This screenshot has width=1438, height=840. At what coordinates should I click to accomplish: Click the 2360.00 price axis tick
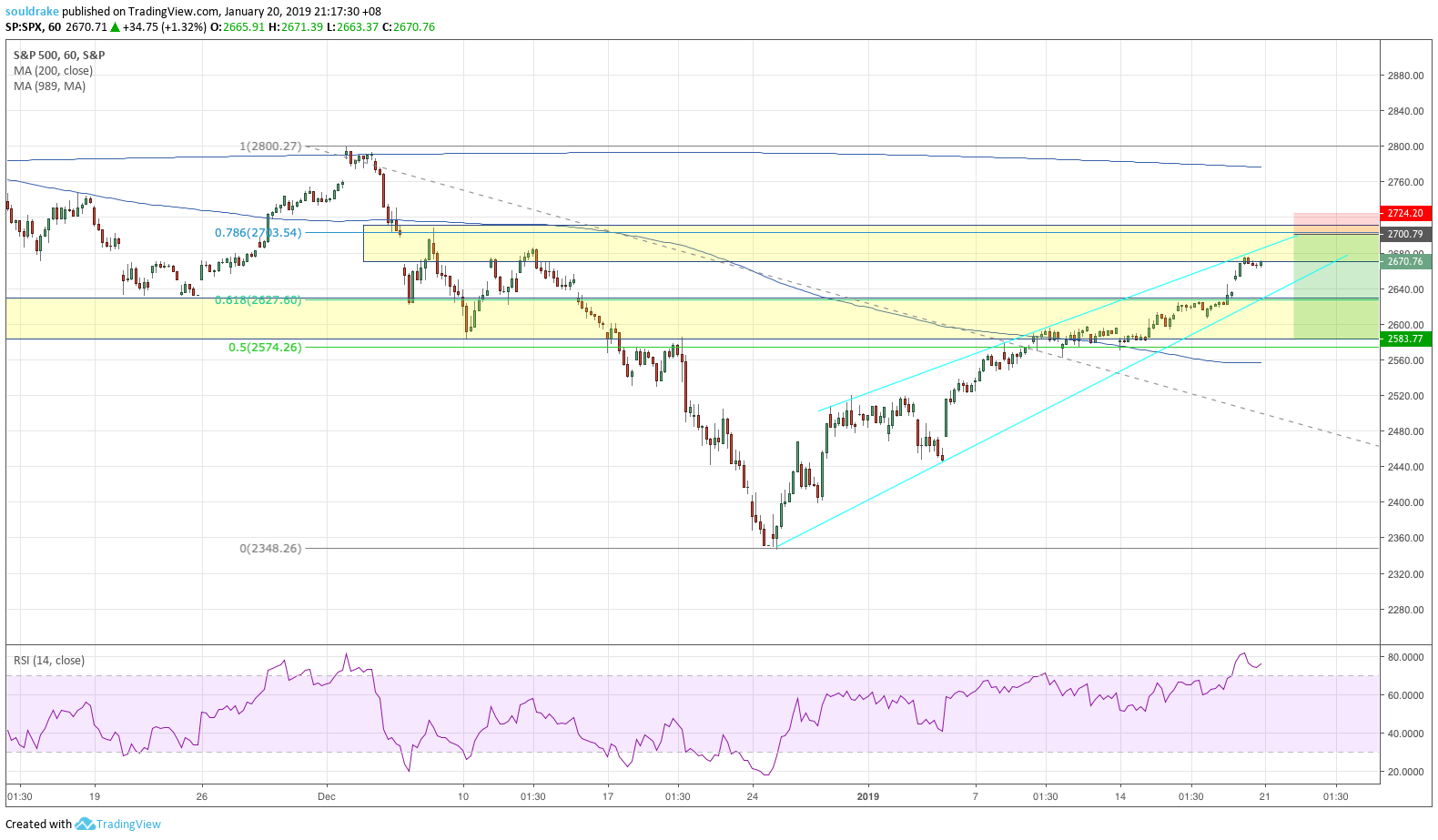coord(1406,538)
